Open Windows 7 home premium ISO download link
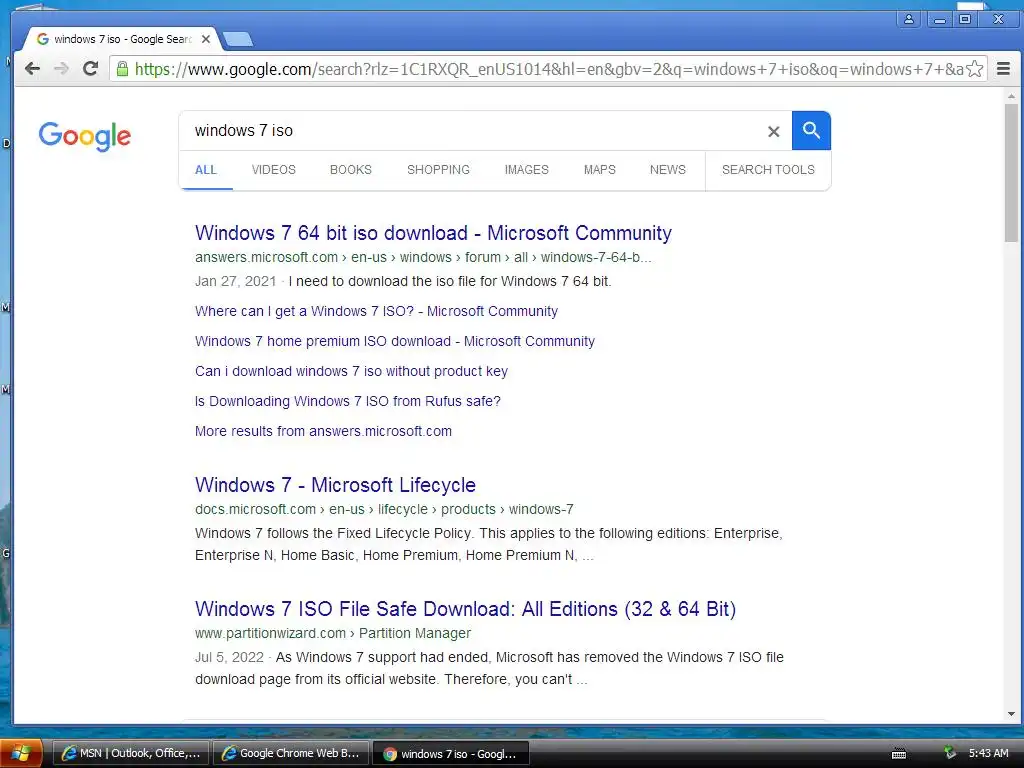 click(x=394, y=342)
